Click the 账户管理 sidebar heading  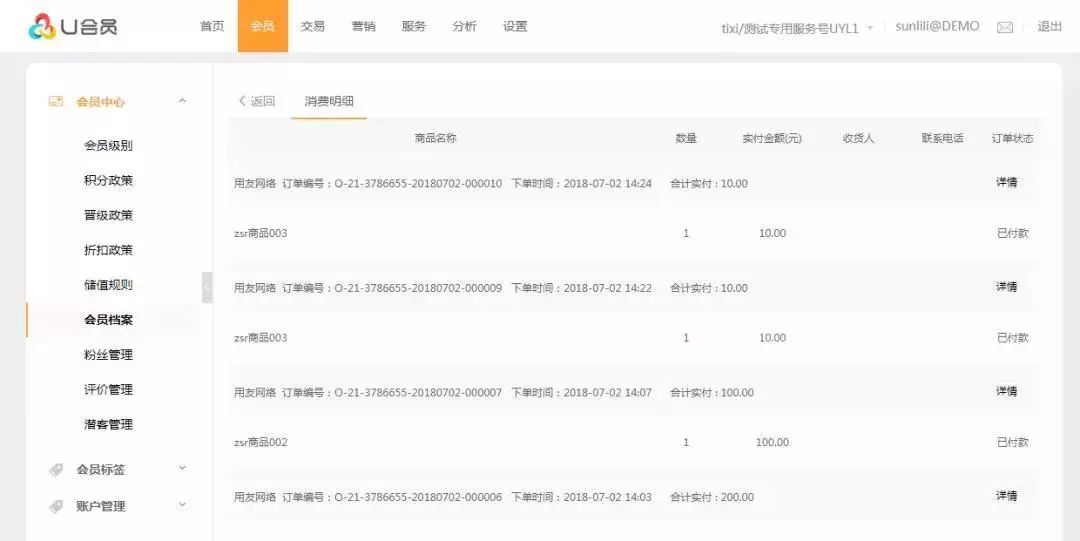click(101, 507)
